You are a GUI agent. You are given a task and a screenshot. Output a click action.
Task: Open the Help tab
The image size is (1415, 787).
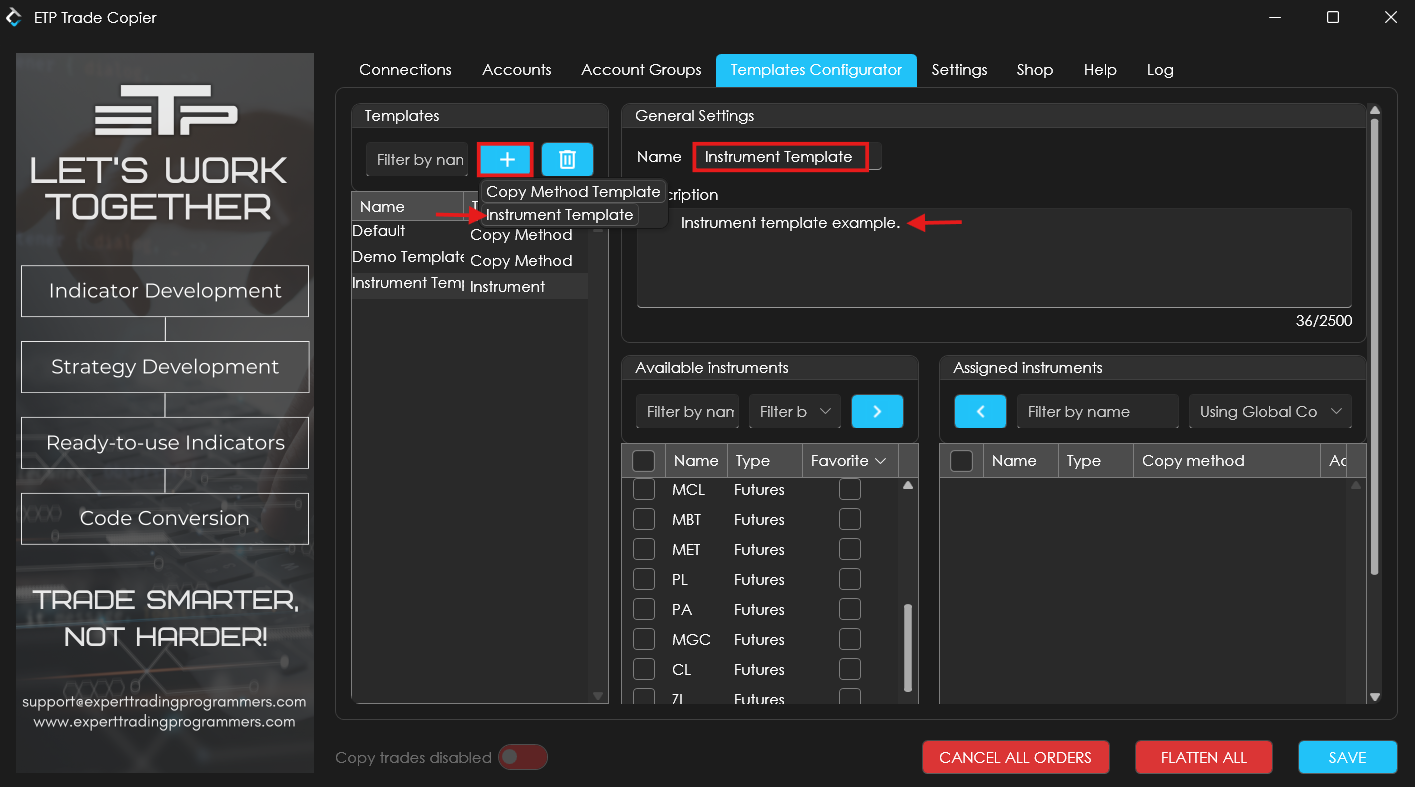1100,70
